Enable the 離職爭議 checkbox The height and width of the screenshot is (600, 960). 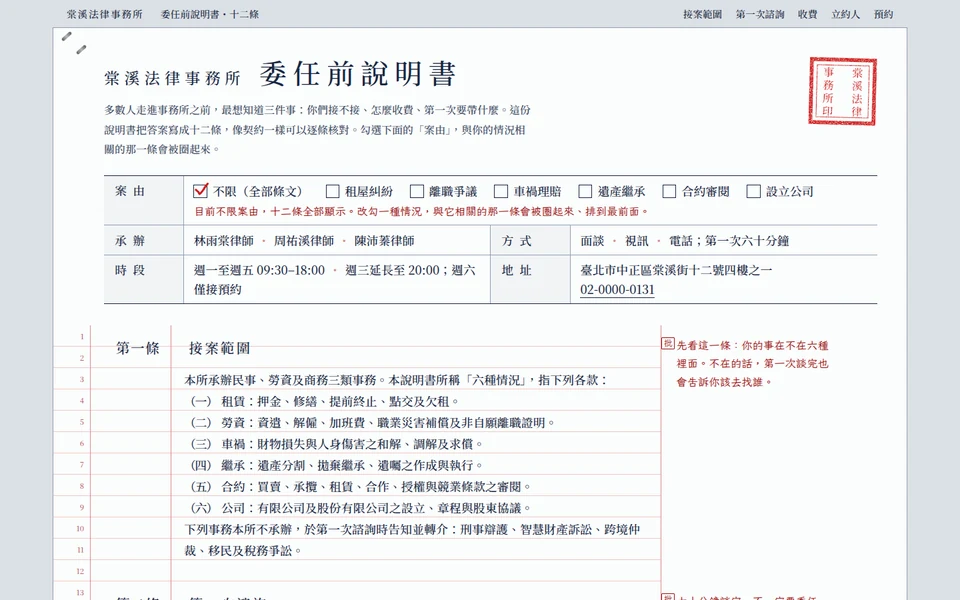[417, 192]
